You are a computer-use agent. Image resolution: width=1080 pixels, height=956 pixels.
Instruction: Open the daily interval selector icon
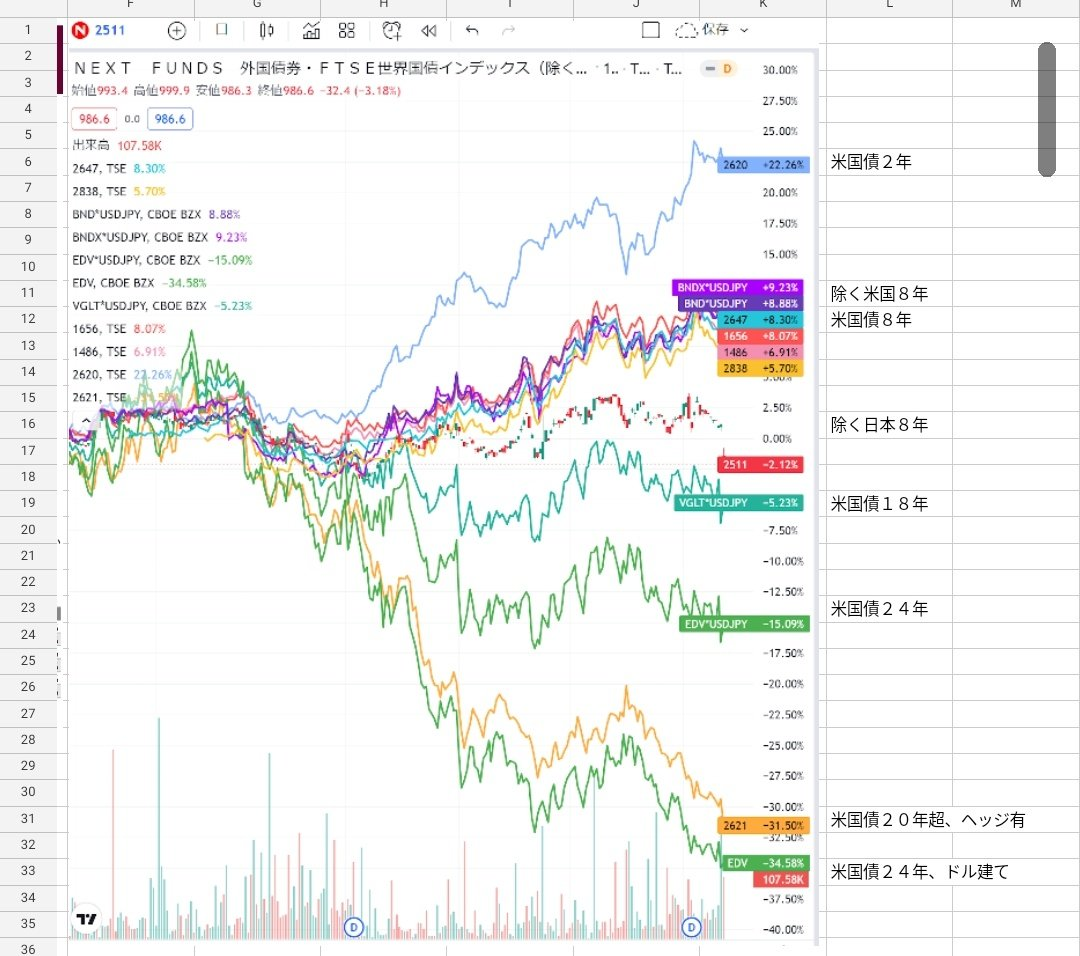pos(222,30)
